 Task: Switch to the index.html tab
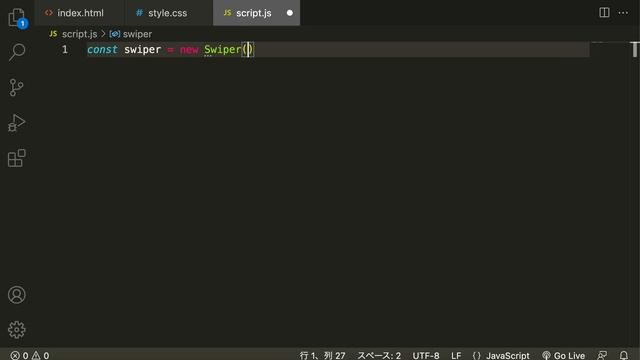pyautogui.click(x=80, y=13)
